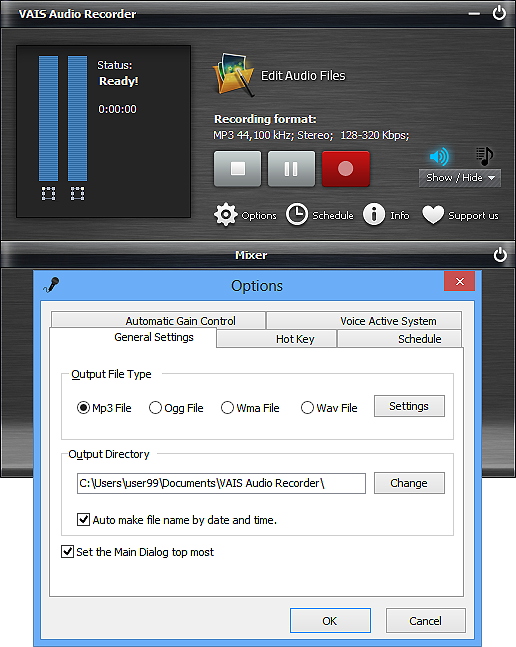
Task: Switch to the Automatic Gain Control tab
Action: pos(158,321)
